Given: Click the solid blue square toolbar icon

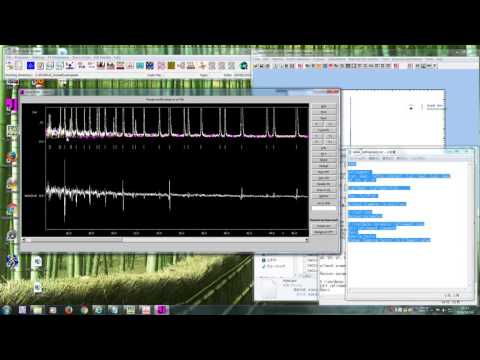Looking at the screenshot, I should click(x=31, y=66).
